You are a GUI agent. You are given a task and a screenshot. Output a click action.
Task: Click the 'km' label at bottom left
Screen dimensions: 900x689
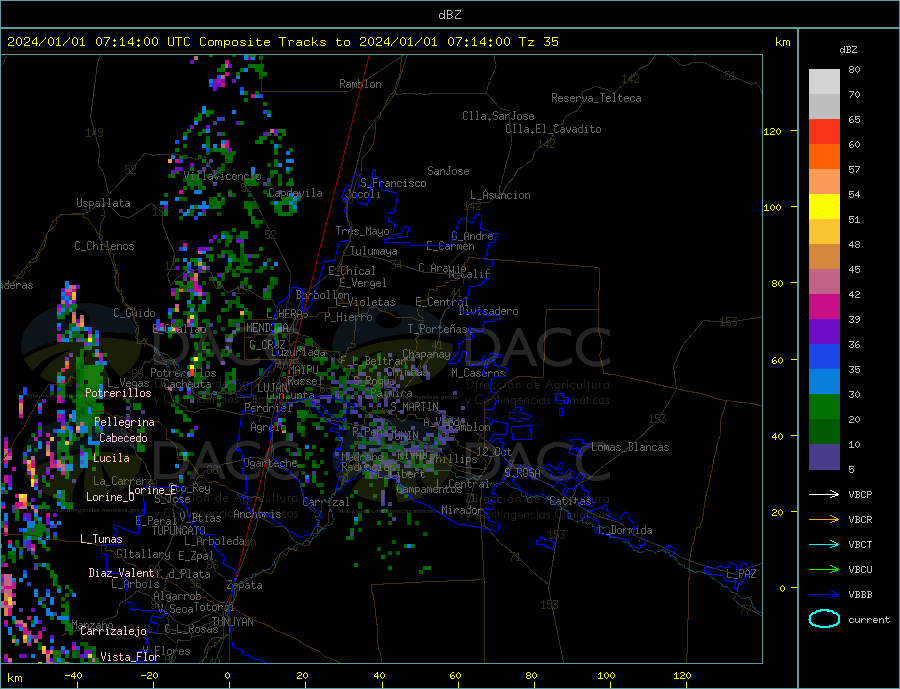tap(14, 678)
